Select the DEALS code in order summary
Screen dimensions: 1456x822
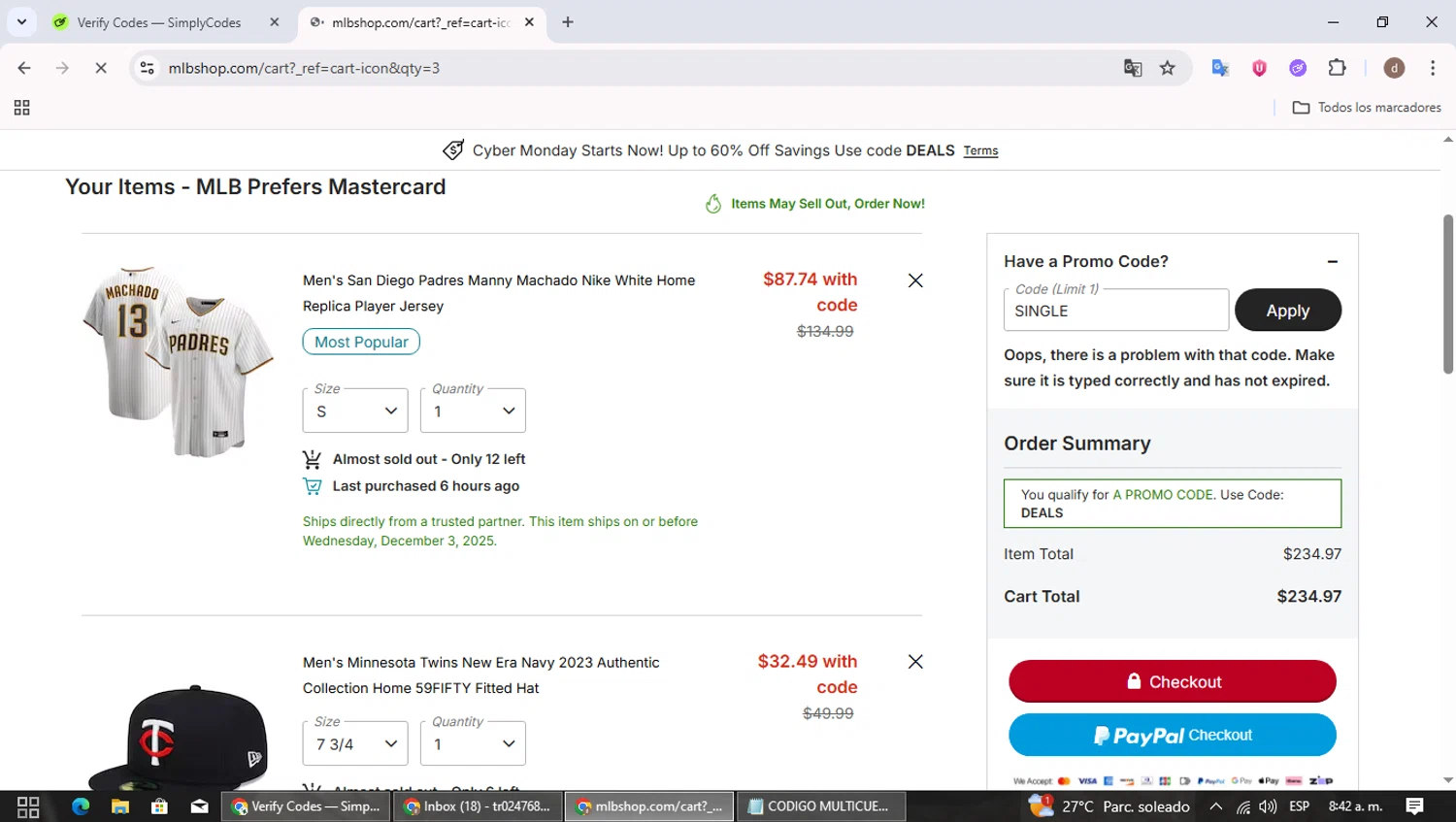[1042, 512]
